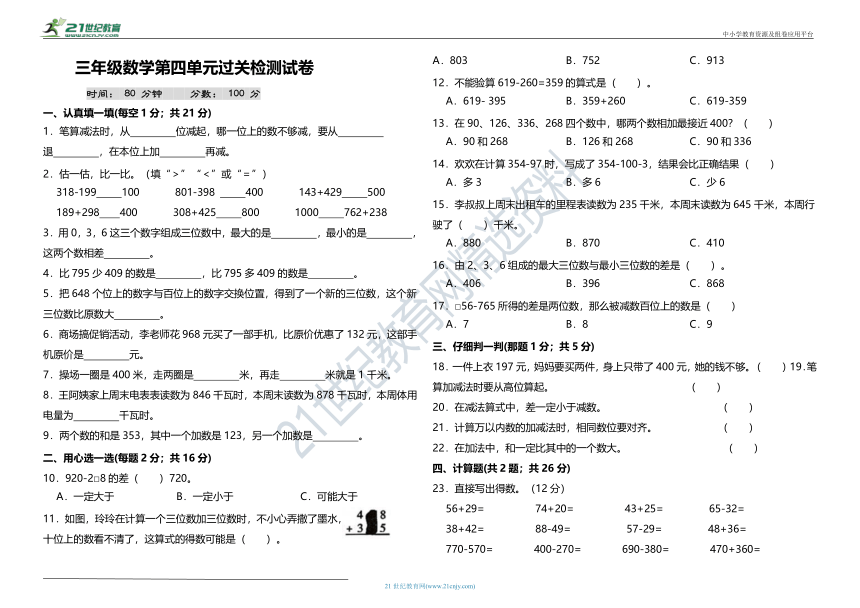This screenshot has width=860, height=608.
Task: Select option "C. 9" for question 17
Action: [x=701, y=324]
